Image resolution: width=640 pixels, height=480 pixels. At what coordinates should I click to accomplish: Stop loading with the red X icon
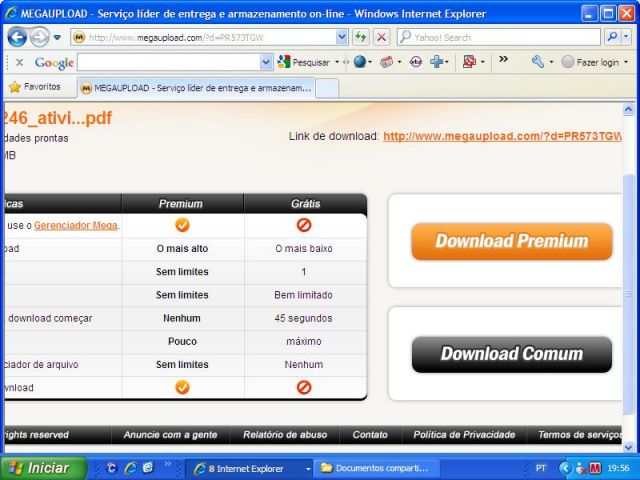coord(381,38)
